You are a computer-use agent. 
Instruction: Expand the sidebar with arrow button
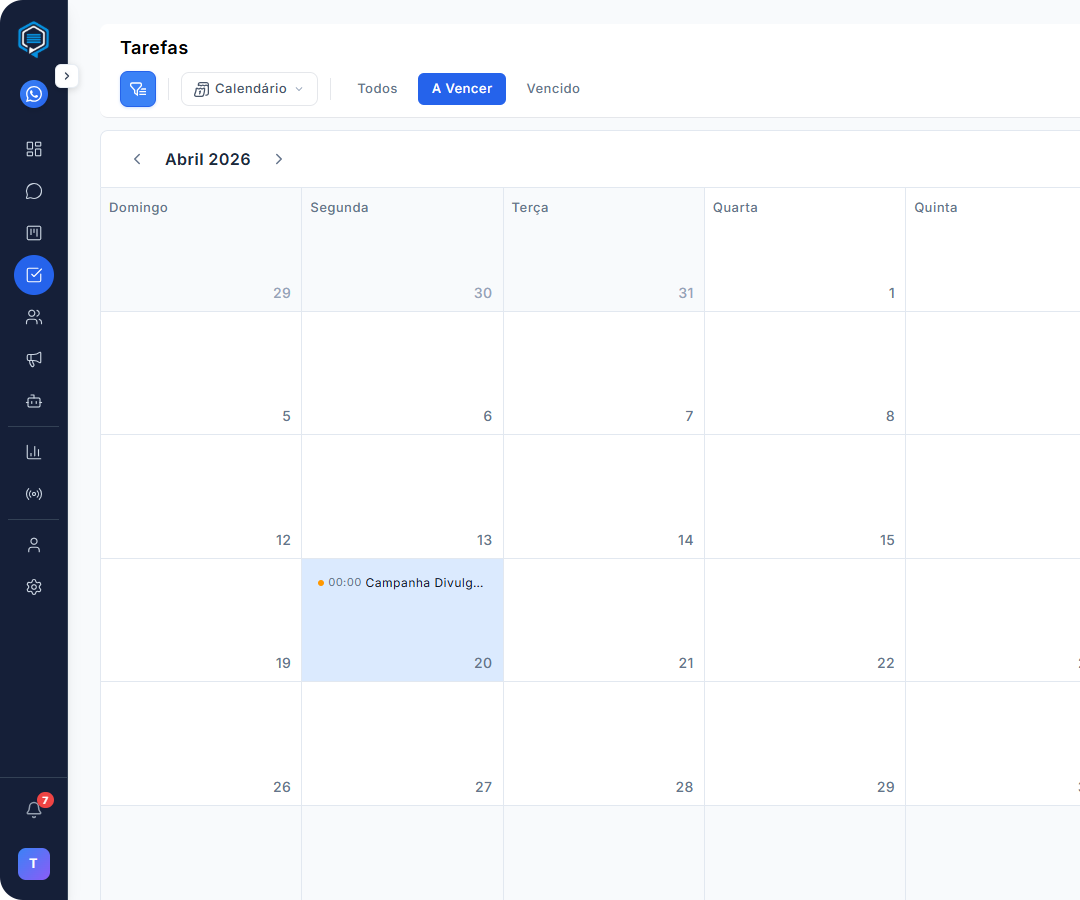pos(66,76)
